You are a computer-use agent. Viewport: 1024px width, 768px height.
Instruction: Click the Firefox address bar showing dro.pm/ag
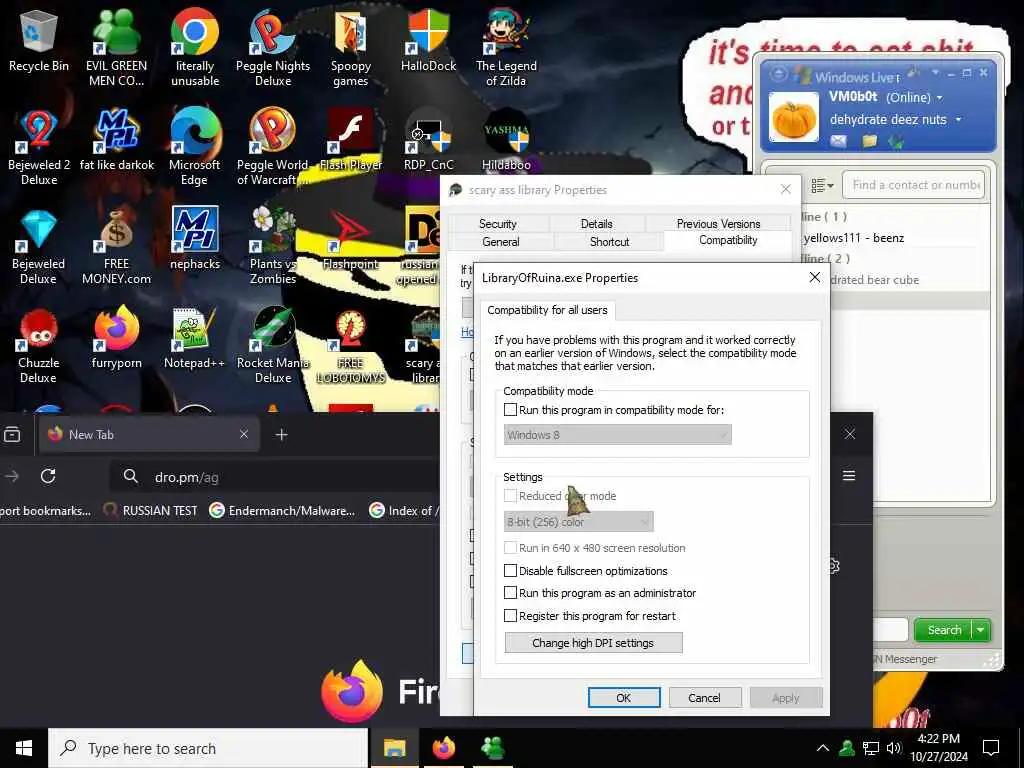coord(274,477)
